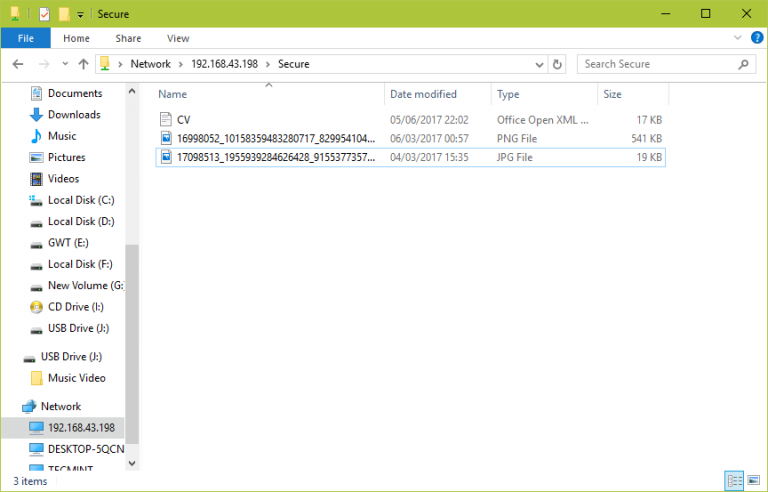Refresh the Secure folder view
768x492 pixels.
click(x=558, y=64)
